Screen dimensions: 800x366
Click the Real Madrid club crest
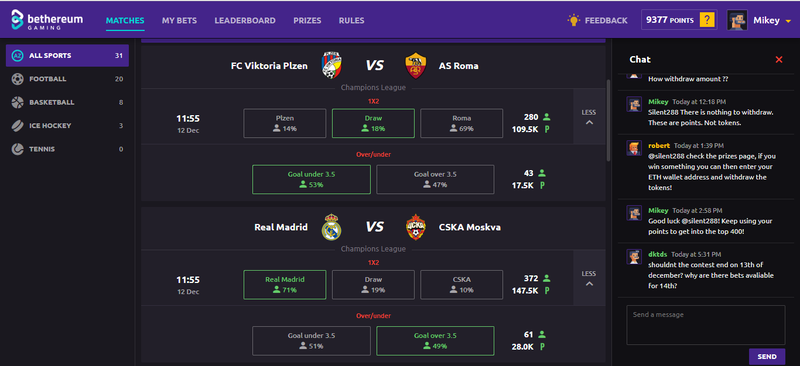coord(332,227)
